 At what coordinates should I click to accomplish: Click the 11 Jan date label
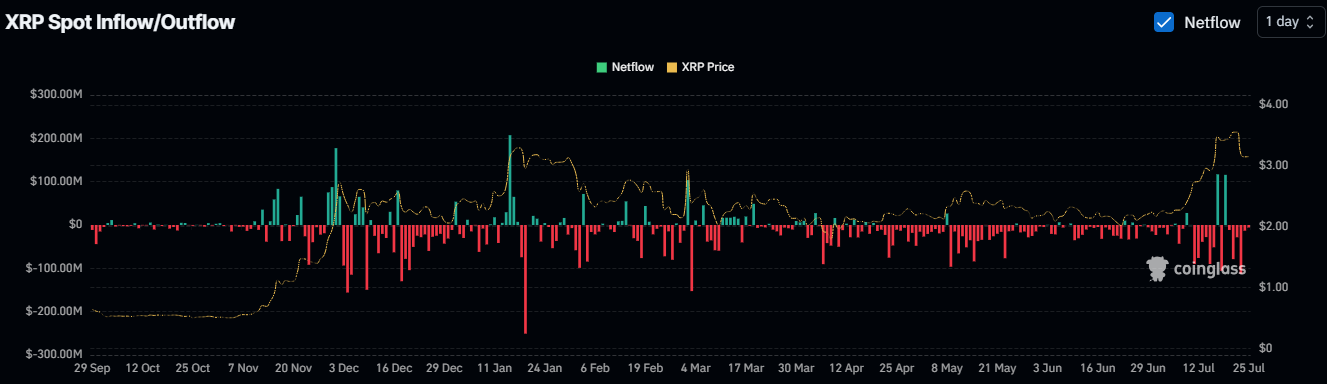(496, 368)
